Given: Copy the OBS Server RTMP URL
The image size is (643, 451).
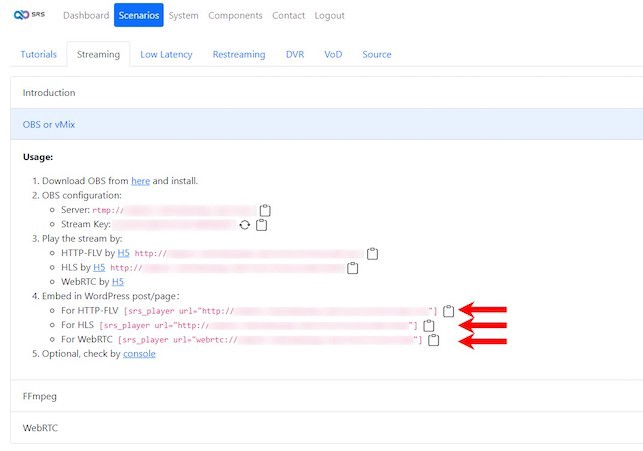Looking at the screenshot, I should click(x=265, y=211).
